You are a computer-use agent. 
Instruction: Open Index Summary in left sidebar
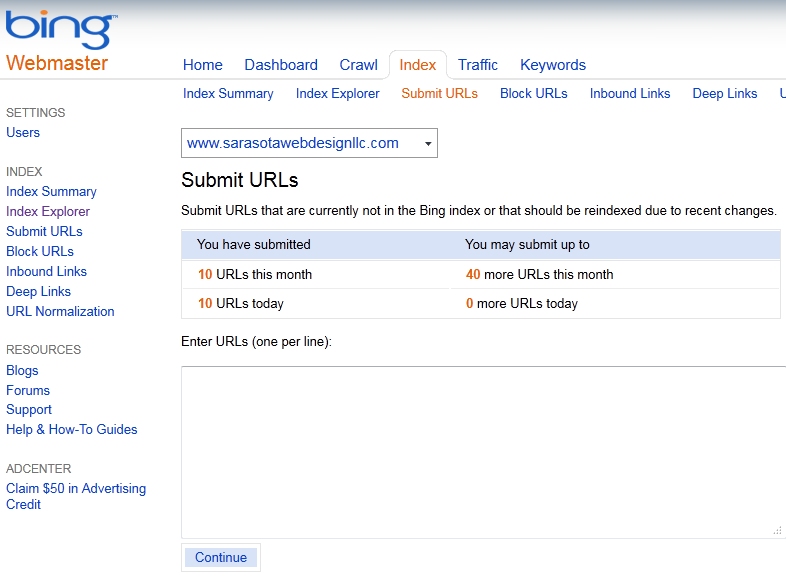pos(51,191)
